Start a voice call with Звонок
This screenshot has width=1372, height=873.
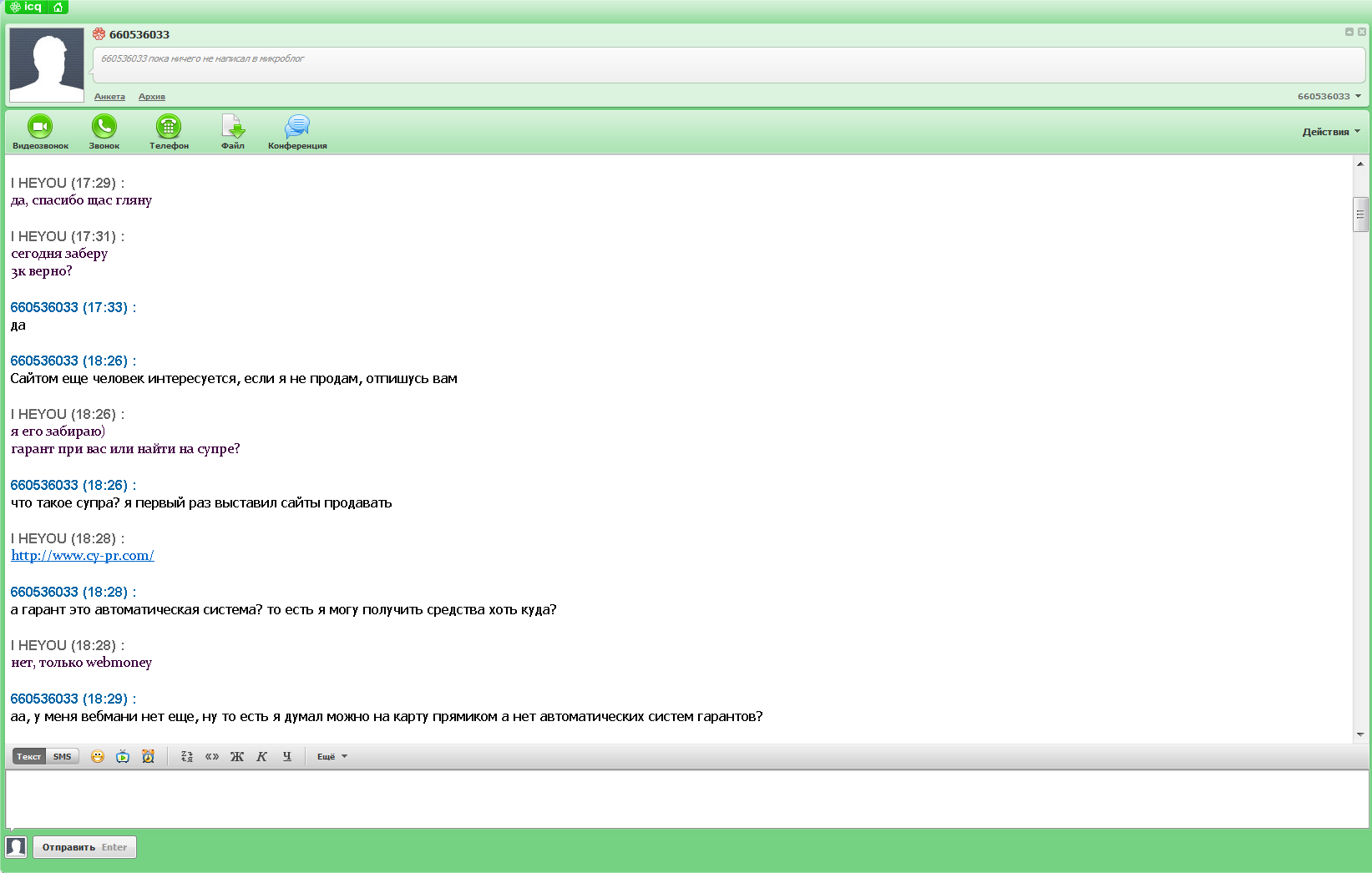[x=104, y=132]
